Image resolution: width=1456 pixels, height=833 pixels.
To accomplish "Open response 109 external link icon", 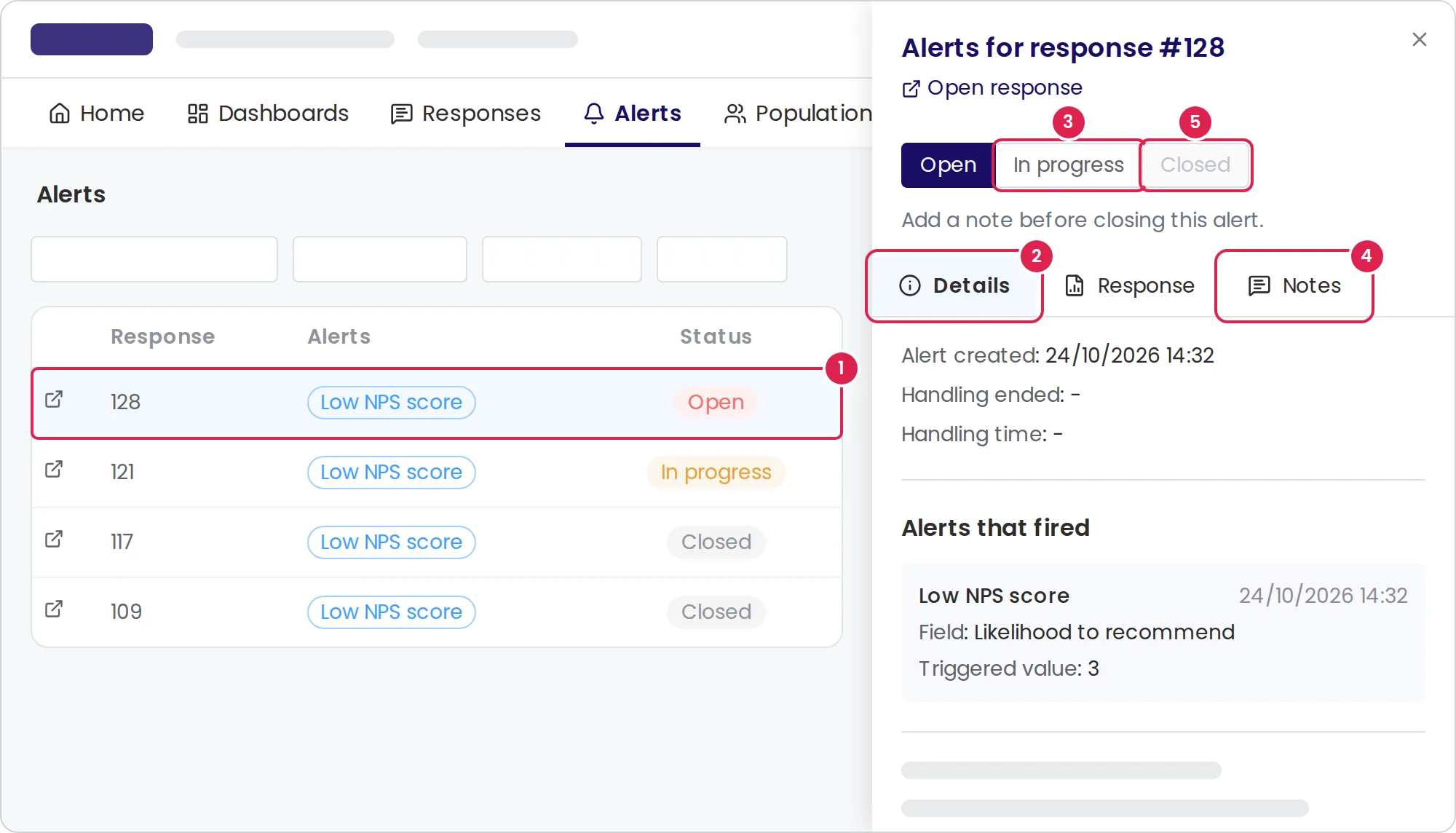I will (x=54, y=609).
